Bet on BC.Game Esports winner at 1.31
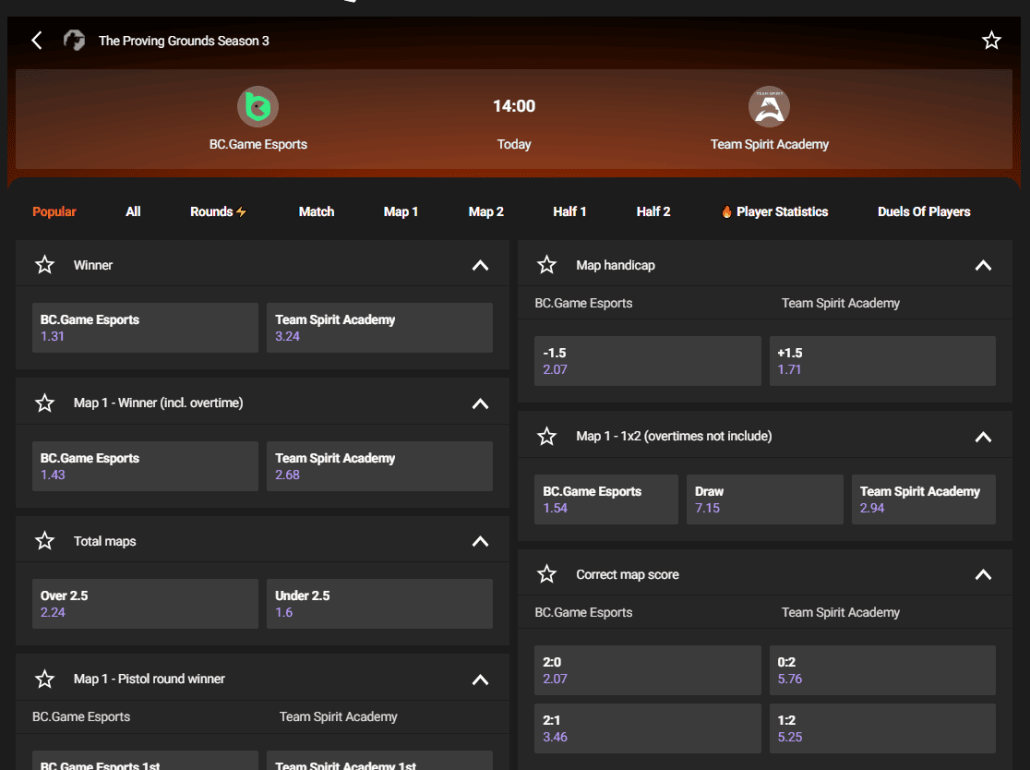 145,328
